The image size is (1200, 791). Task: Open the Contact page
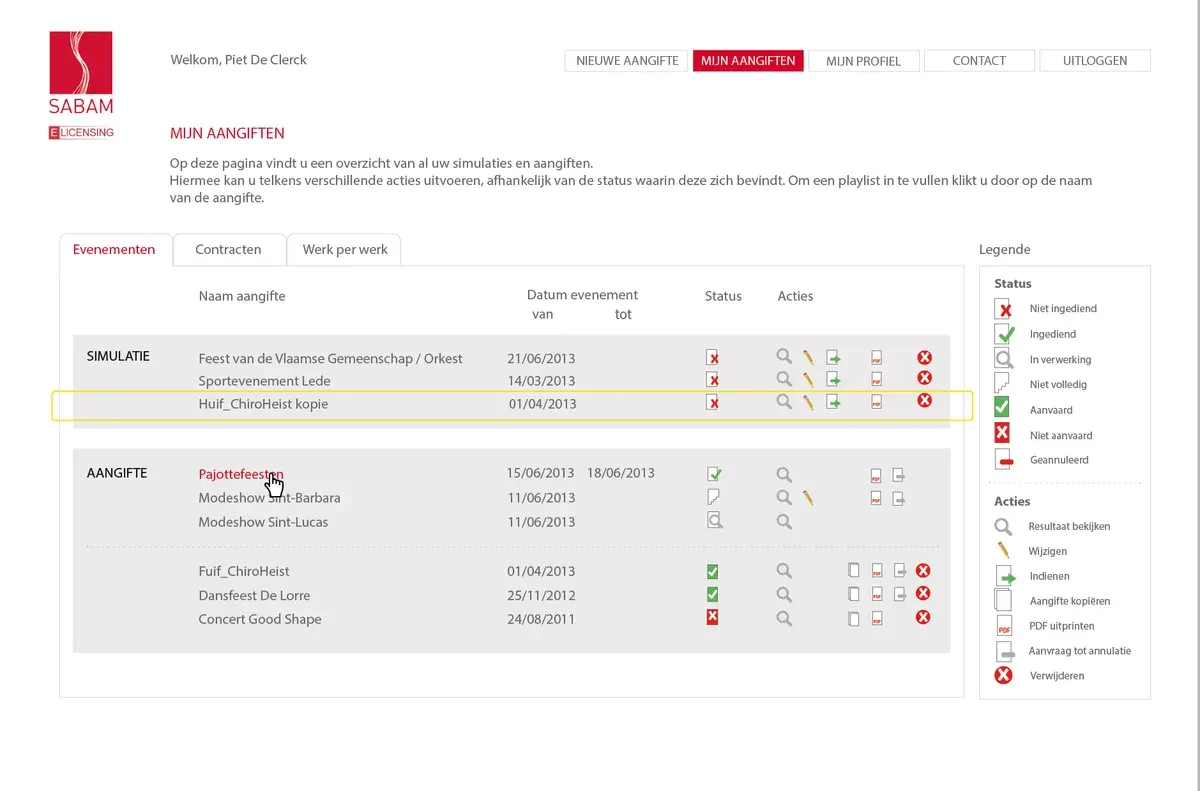[979, 60]
